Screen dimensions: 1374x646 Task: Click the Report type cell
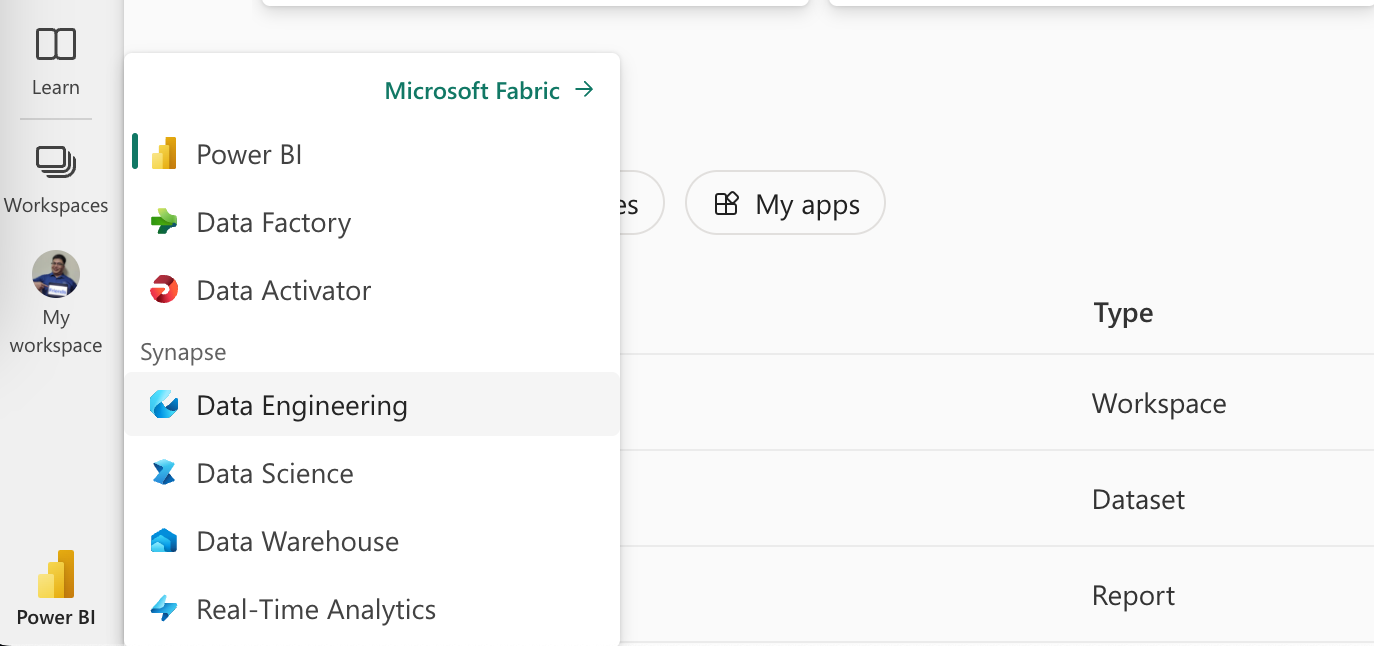click(x=1133, y=596)
